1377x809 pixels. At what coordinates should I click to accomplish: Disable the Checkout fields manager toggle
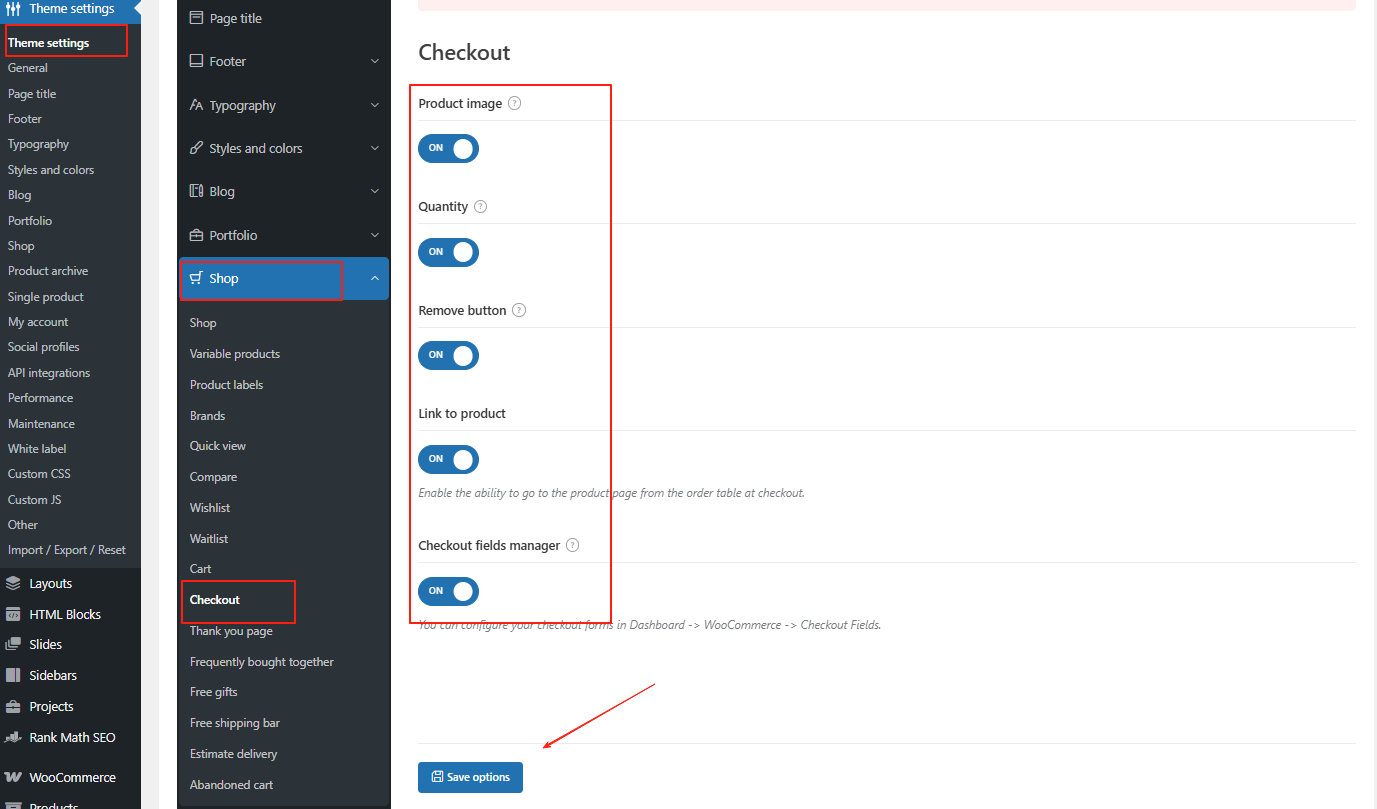(x=448, y=591)
